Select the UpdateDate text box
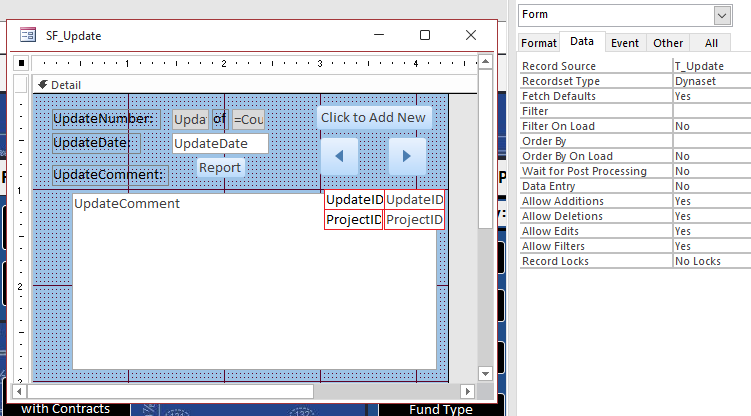This screenshot has width=751, height=416. [220, 144]
